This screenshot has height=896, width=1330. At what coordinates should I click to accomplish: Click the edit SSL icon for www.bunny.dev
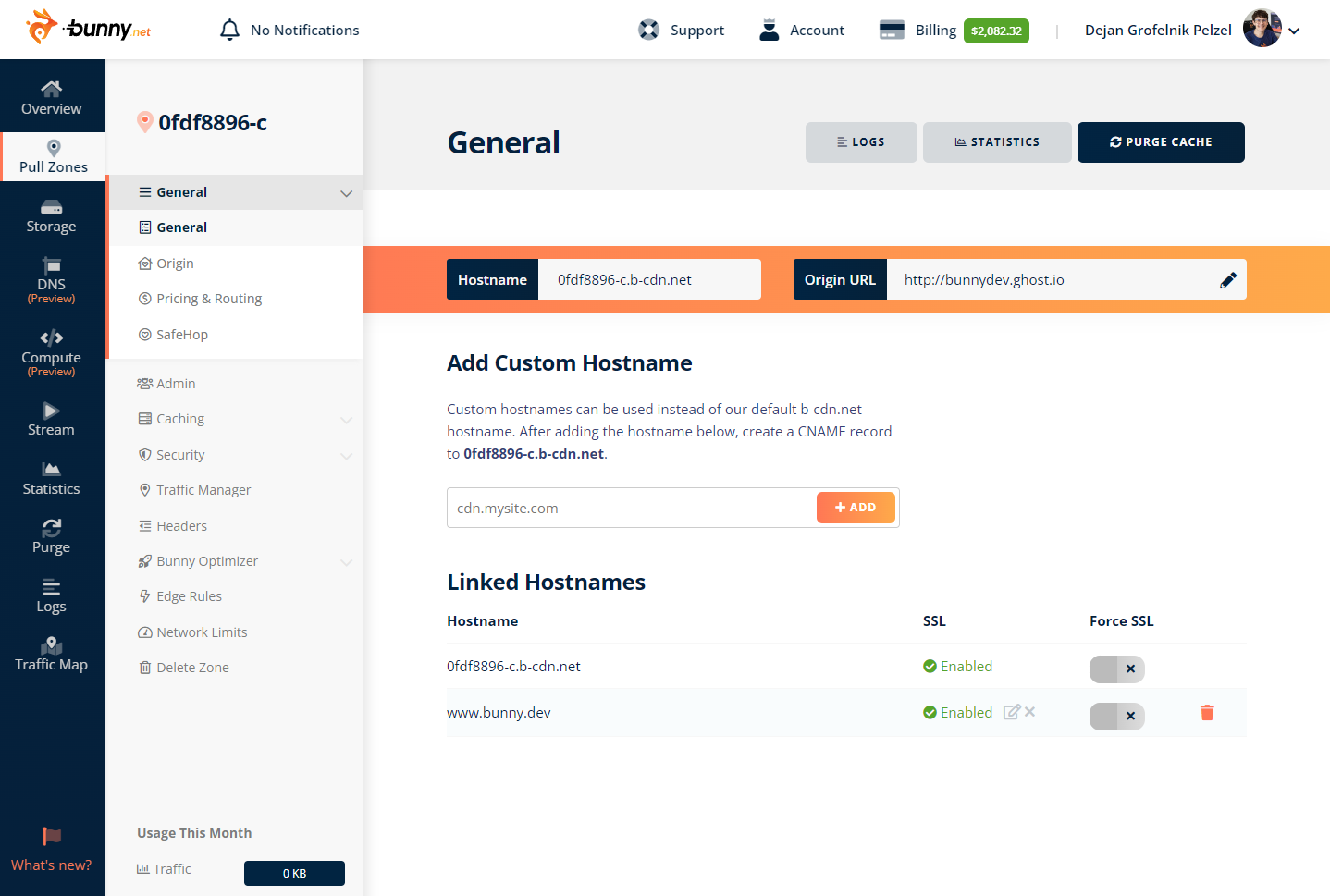[1012, 712]
